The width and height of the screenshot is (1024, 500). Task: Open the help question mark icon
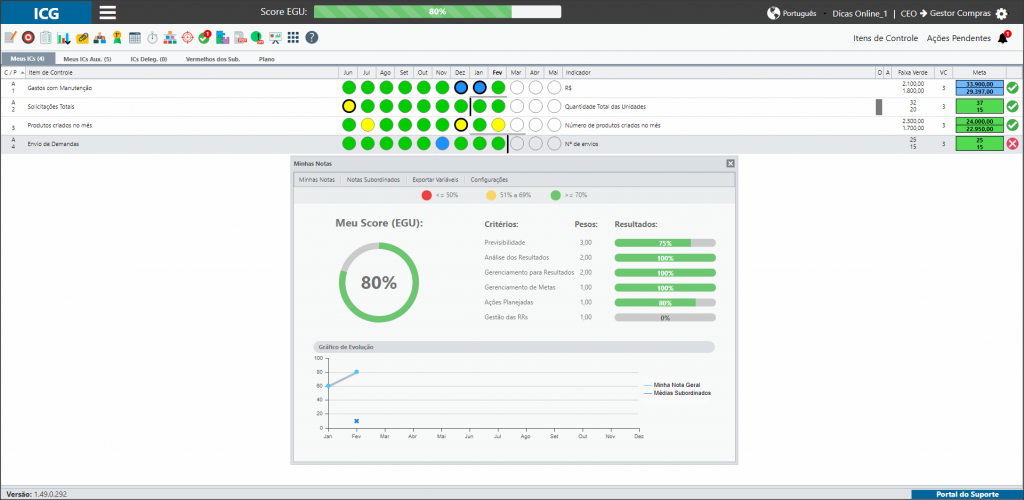coord(312,37)
